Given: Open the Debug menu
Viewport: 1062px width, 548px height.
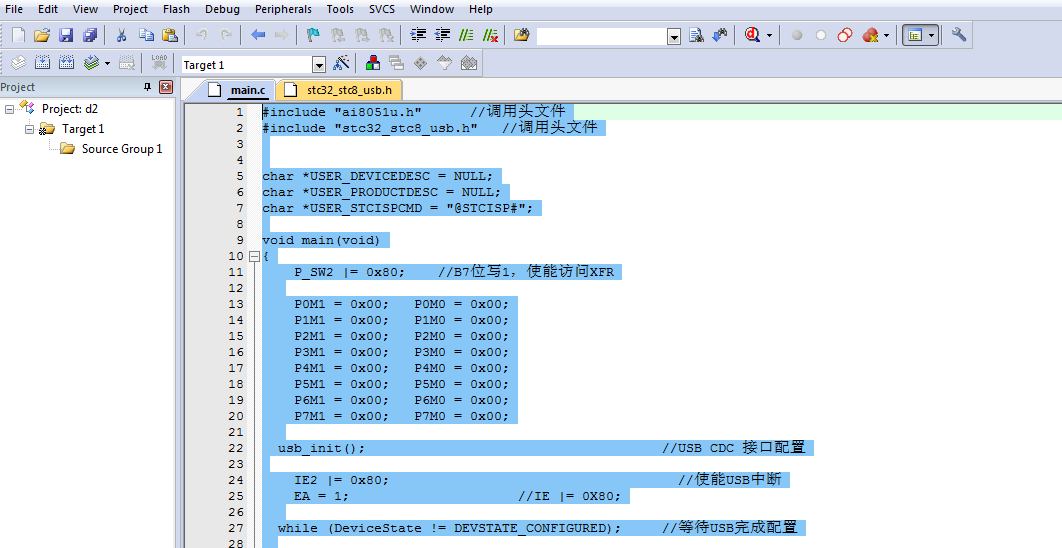Looking at the screenshot, I should 222,9.
